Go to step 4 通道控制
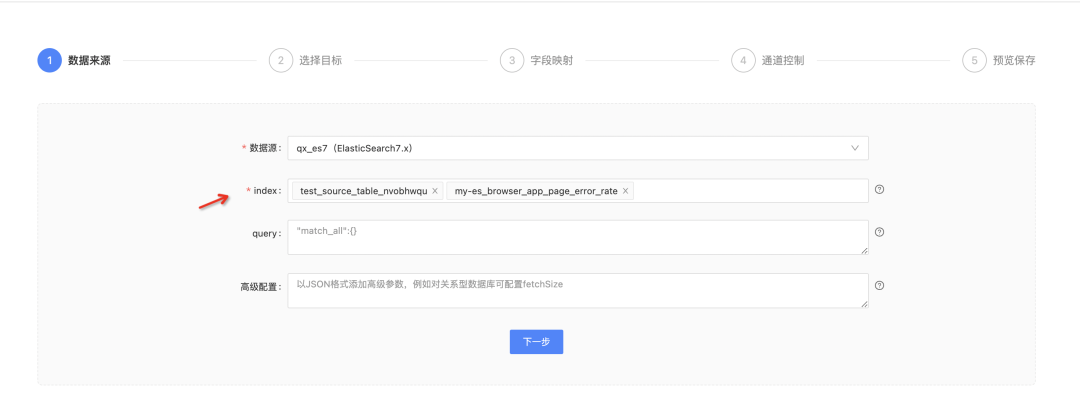This screenshot has height=406, width=1080. tap(768, 61)
